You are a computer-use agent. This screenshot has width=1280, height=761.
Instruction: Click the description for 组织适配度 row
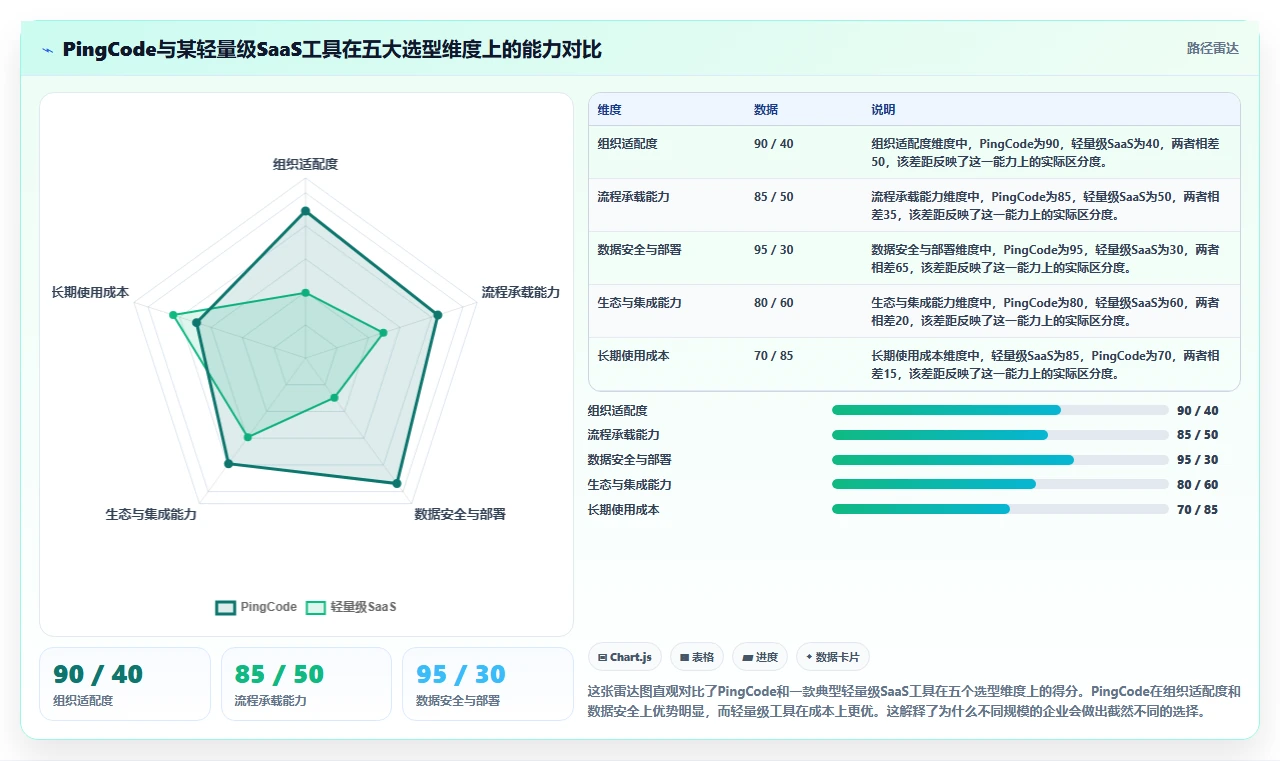coord(1045,152)
